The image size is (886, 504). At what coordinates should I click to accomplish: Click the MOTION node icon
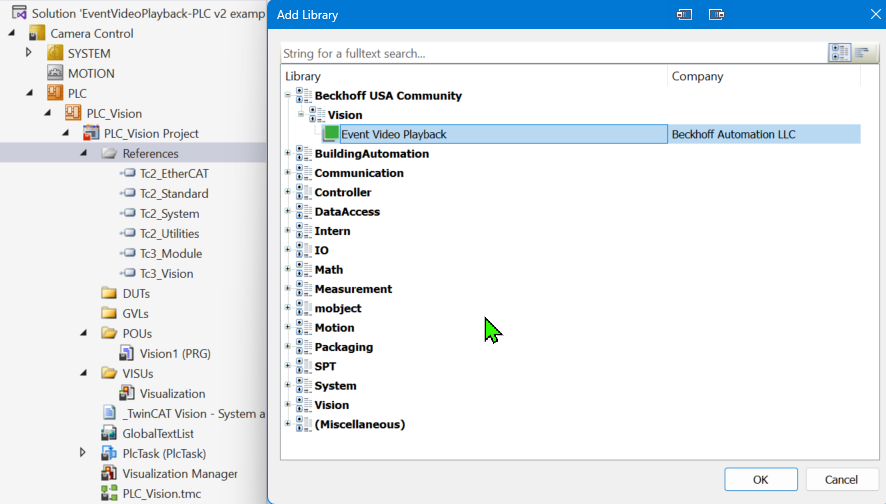coord(56,73)
